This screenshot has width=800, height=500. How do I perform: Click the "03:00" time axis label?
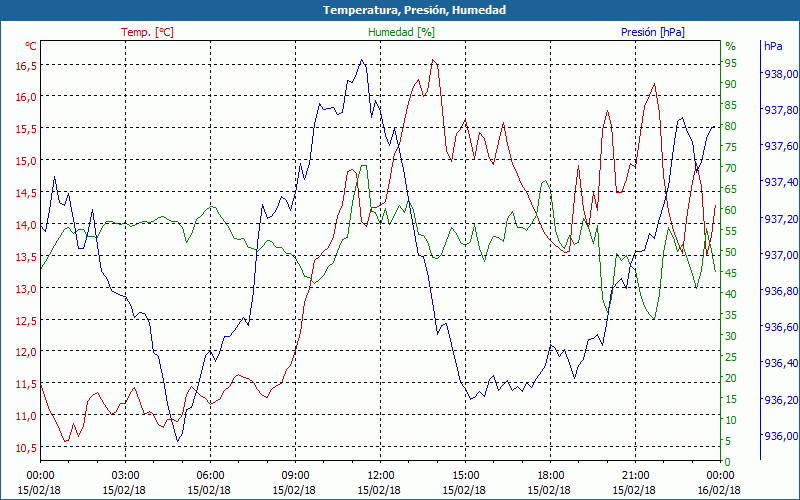tap(126, 476)
